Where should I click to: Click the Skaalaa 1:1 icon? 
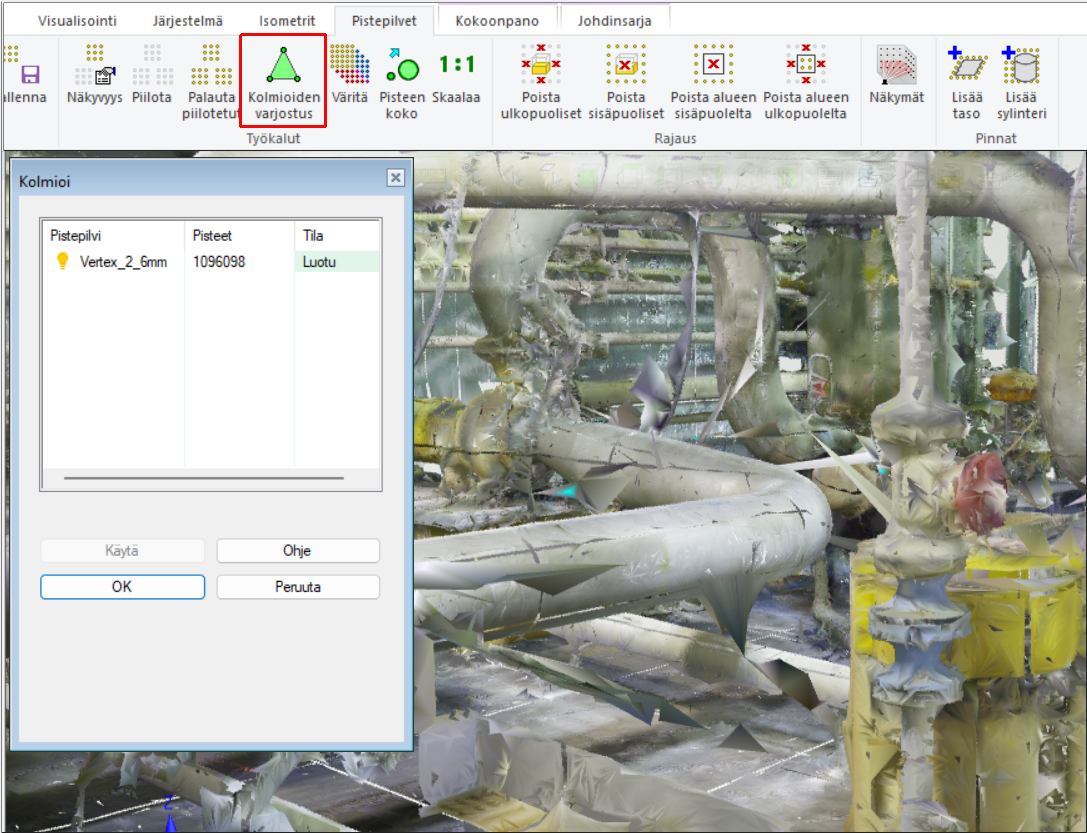pyautogui.click(x=457, y=66)
